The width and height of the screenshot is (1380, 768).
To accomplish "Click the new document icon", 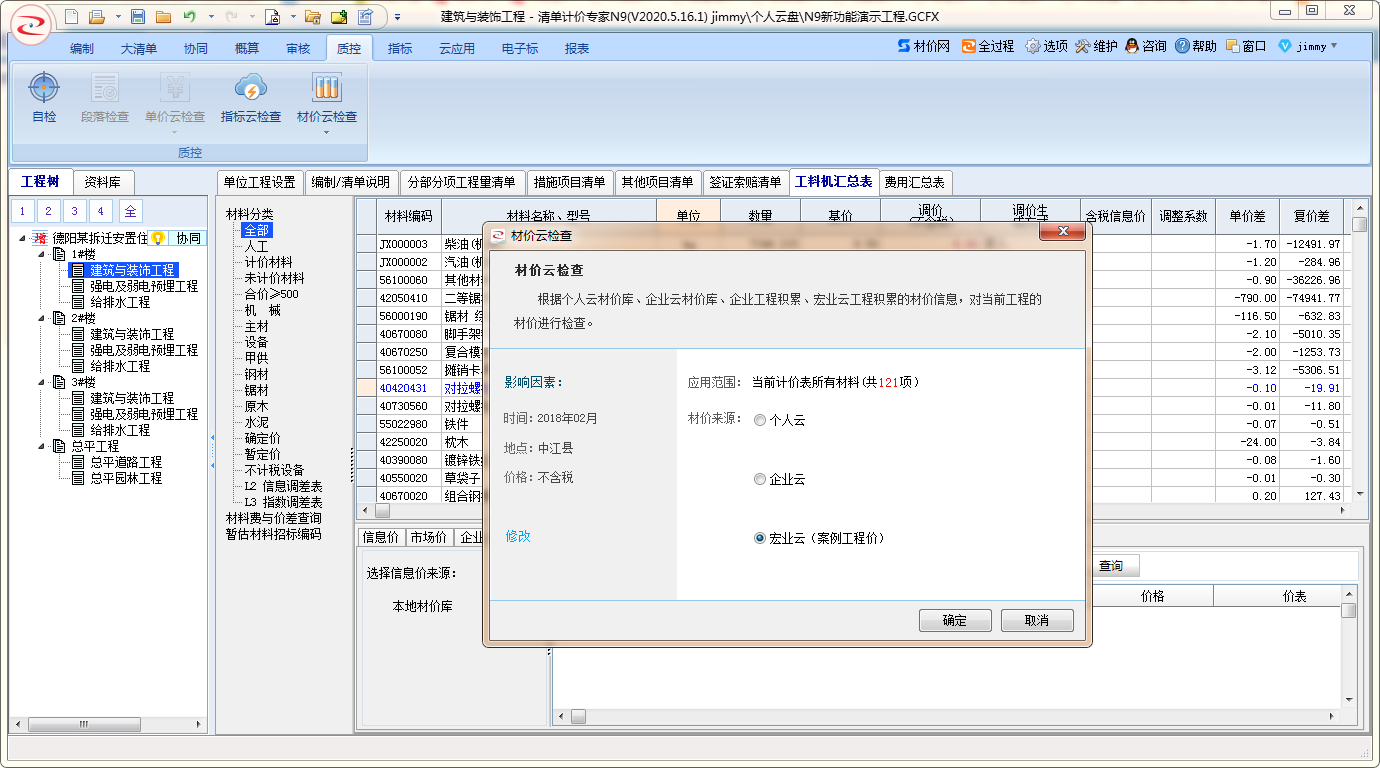I will [x=70, y=17].
